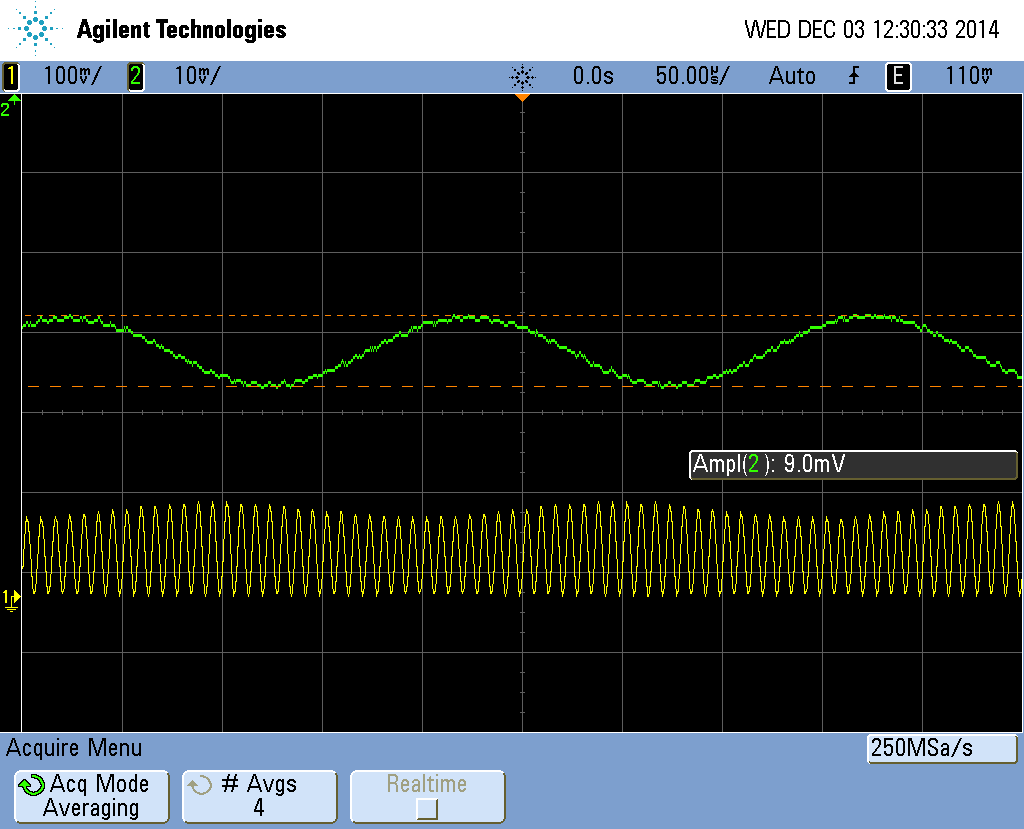Click the channel 1 ground level marker
The width and height of the screenshot is (1024, 829).
tap(11, 598)
